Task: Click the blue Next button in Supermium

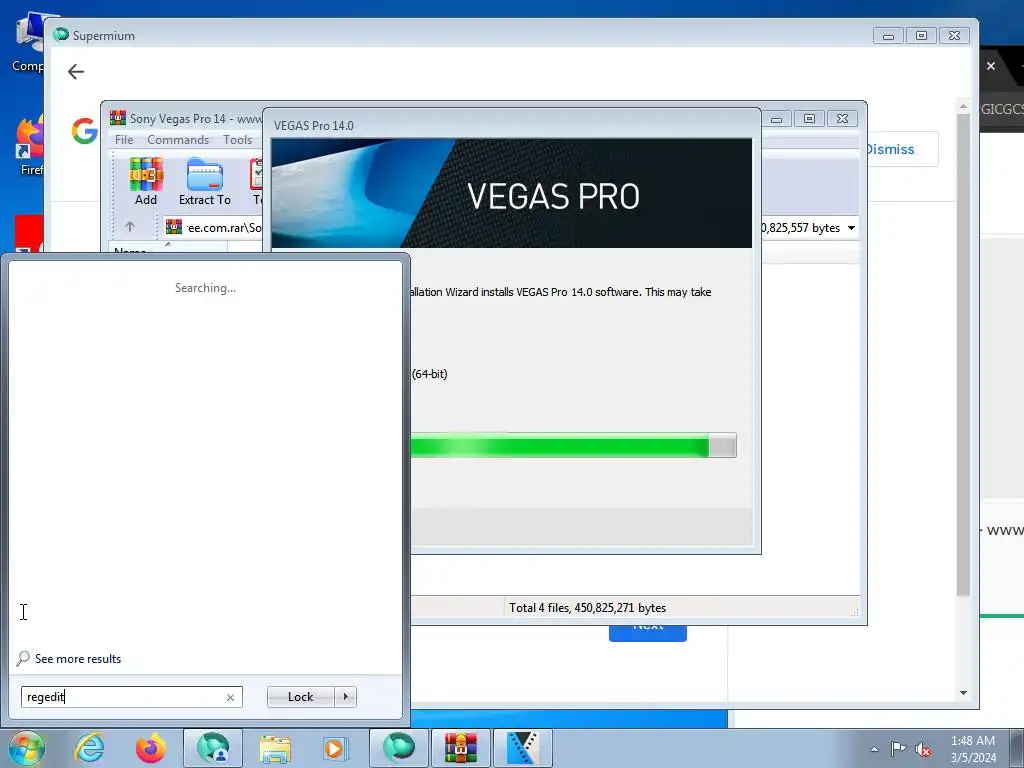Action: coord(647,633)
